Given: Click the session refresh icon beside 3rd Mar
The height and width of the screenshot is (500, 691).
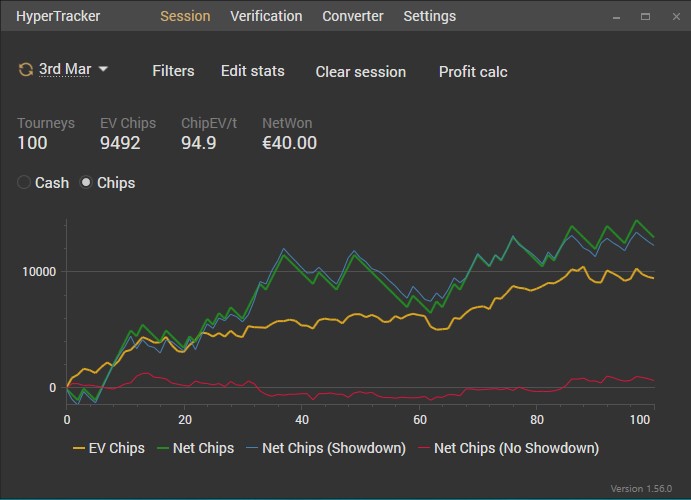Looking at the screenshot, I should (x=25, y=70).
